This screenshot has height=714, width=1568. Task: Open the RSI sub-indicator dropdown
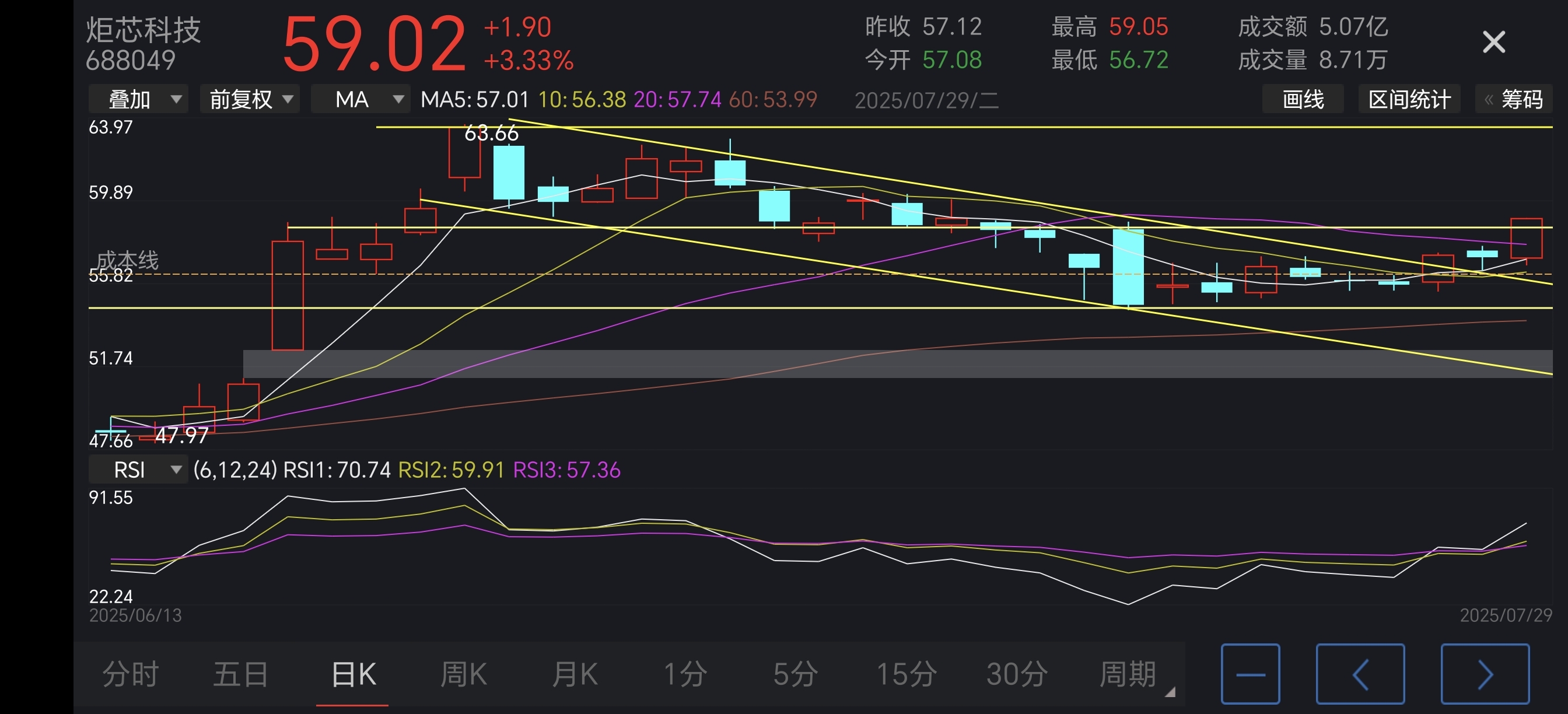click(x=138, y=470)
